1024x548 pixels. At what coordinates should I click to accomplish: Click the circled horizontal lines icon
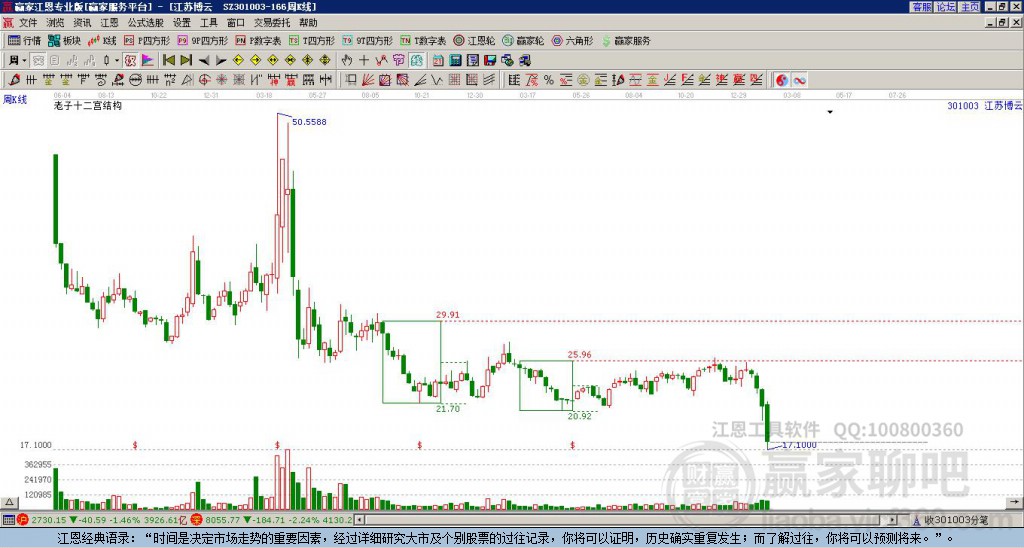click(135, 80)
